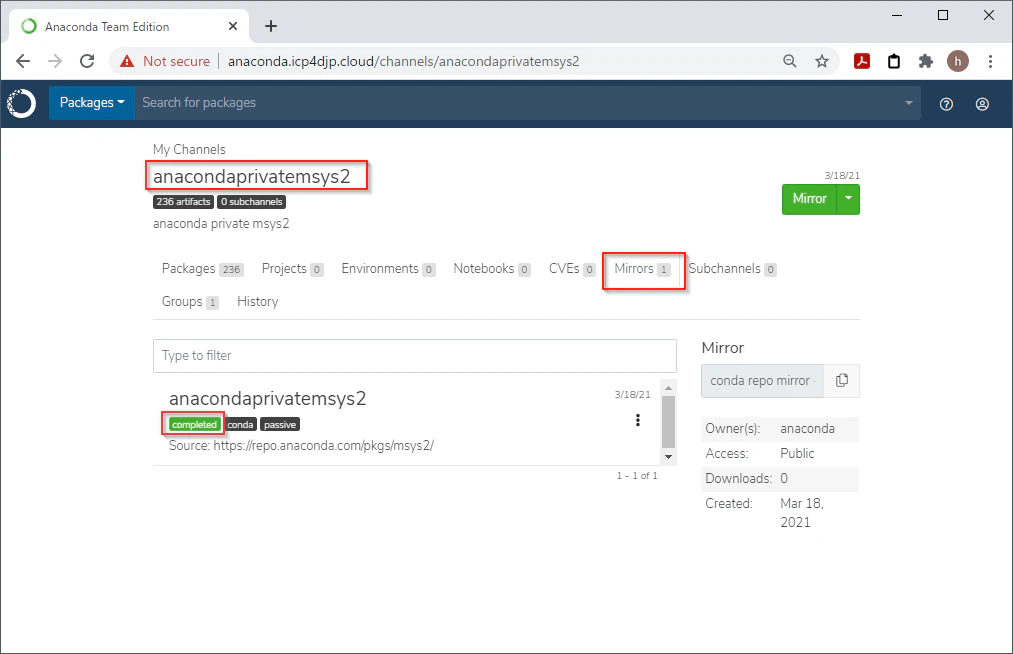
Task: Click the green Mirror button
Action: pos(809,199)
